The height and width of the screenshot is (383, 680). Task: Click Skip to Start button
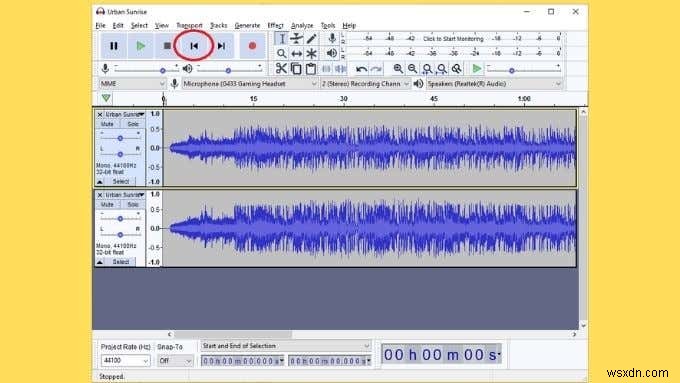[x=194, y=46]
